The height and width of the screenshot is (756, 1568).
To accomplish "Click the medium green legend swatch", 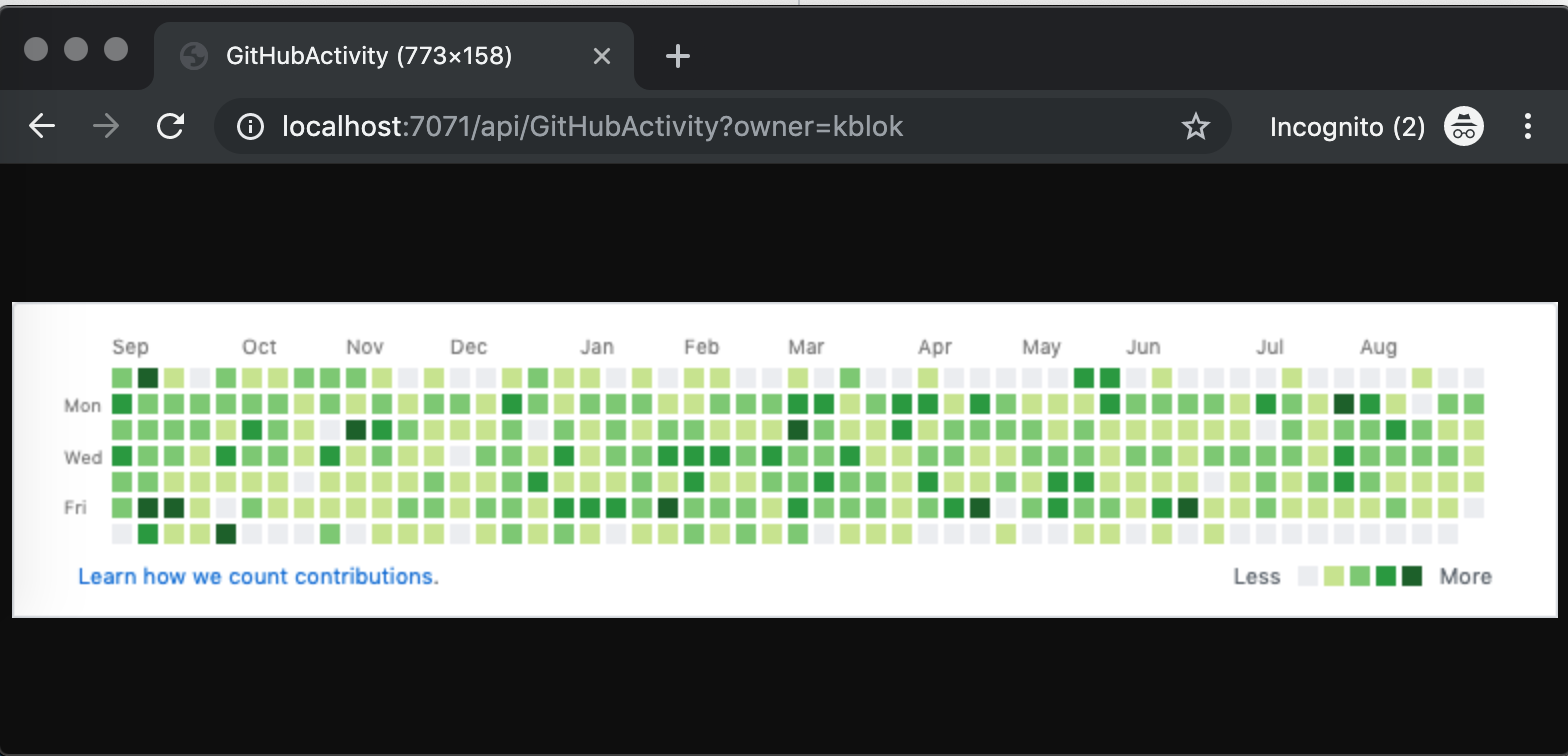I will (1359, 576).
